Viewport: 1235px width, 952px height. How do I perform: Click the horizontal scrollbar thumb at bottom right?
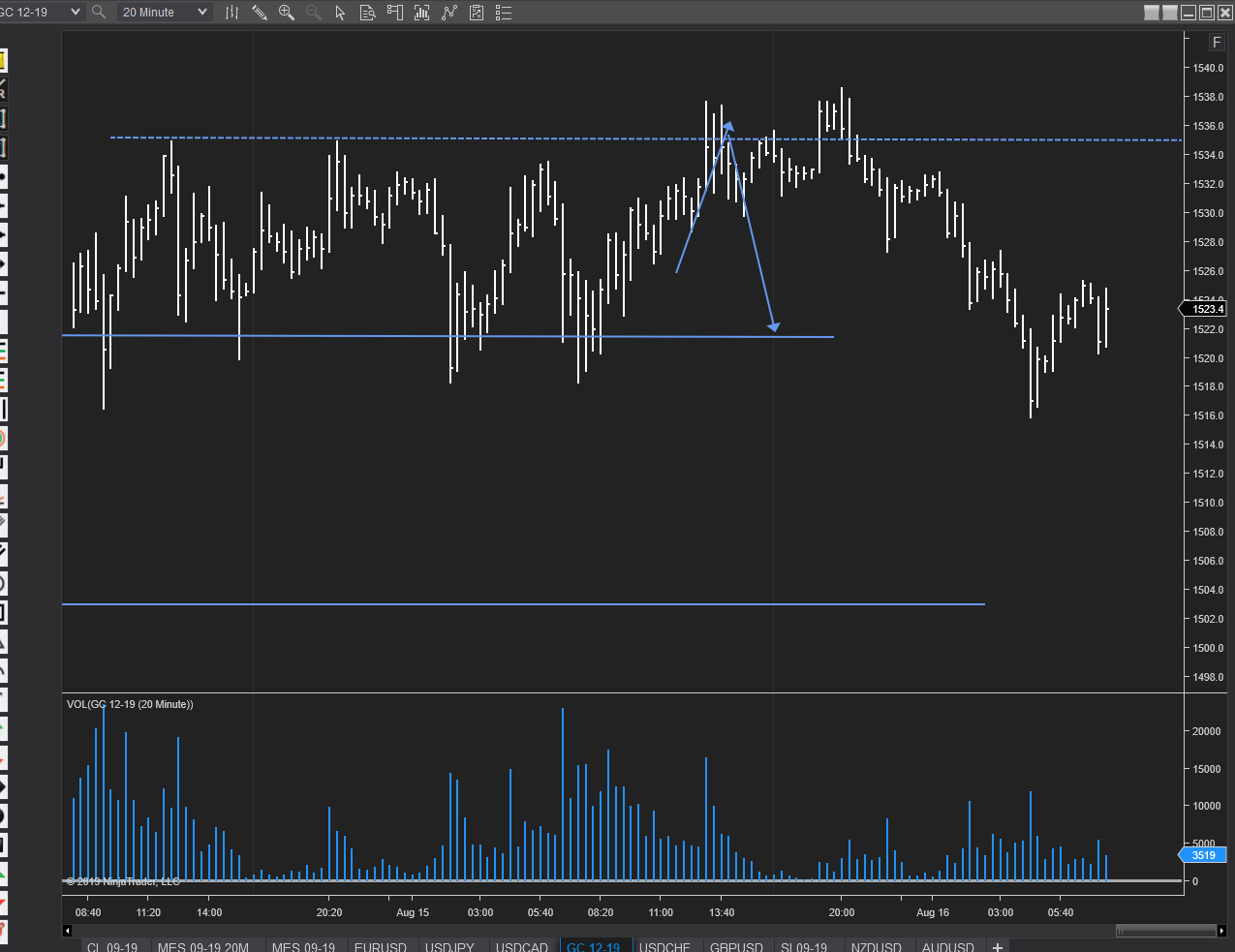(x=1166, y=931)
